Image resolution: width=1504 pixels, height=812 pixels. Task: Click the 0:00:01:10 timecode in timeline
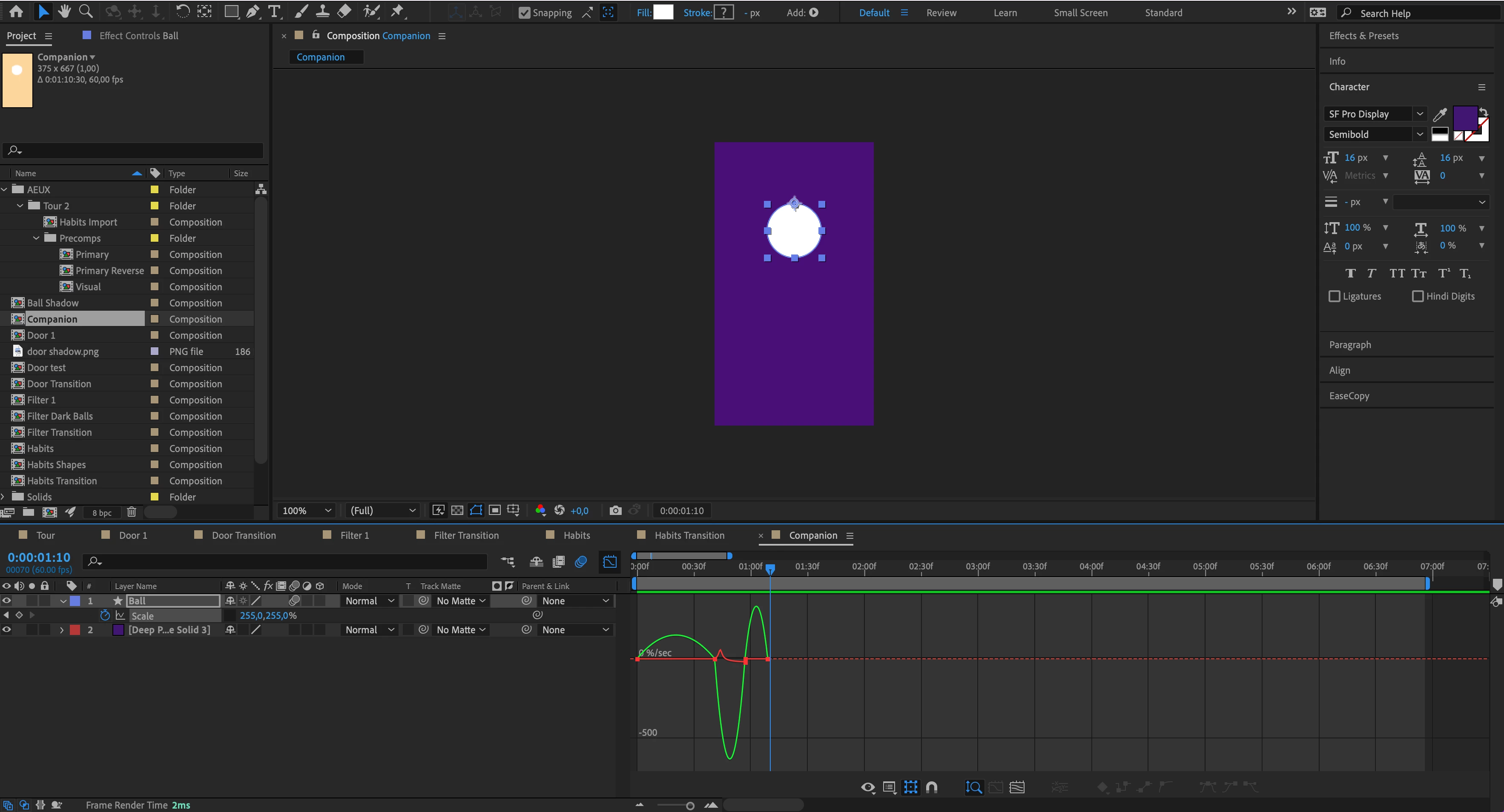click(x=38, y=557)
